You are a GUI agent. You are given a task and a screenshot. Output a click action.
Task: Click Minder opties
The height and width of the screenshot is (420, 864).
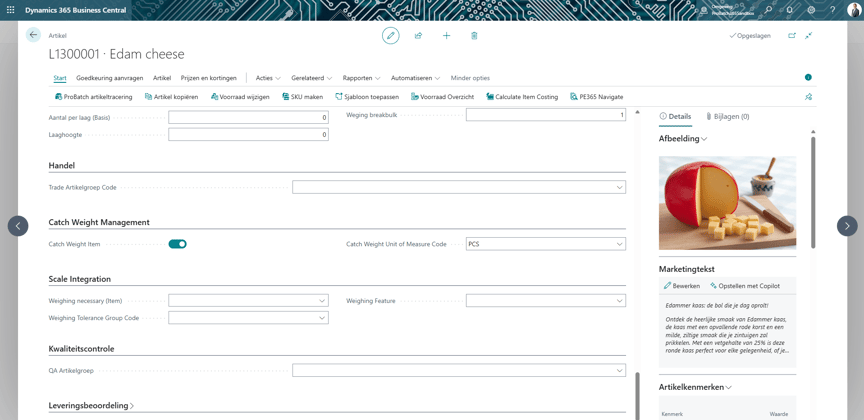point(470,78)
